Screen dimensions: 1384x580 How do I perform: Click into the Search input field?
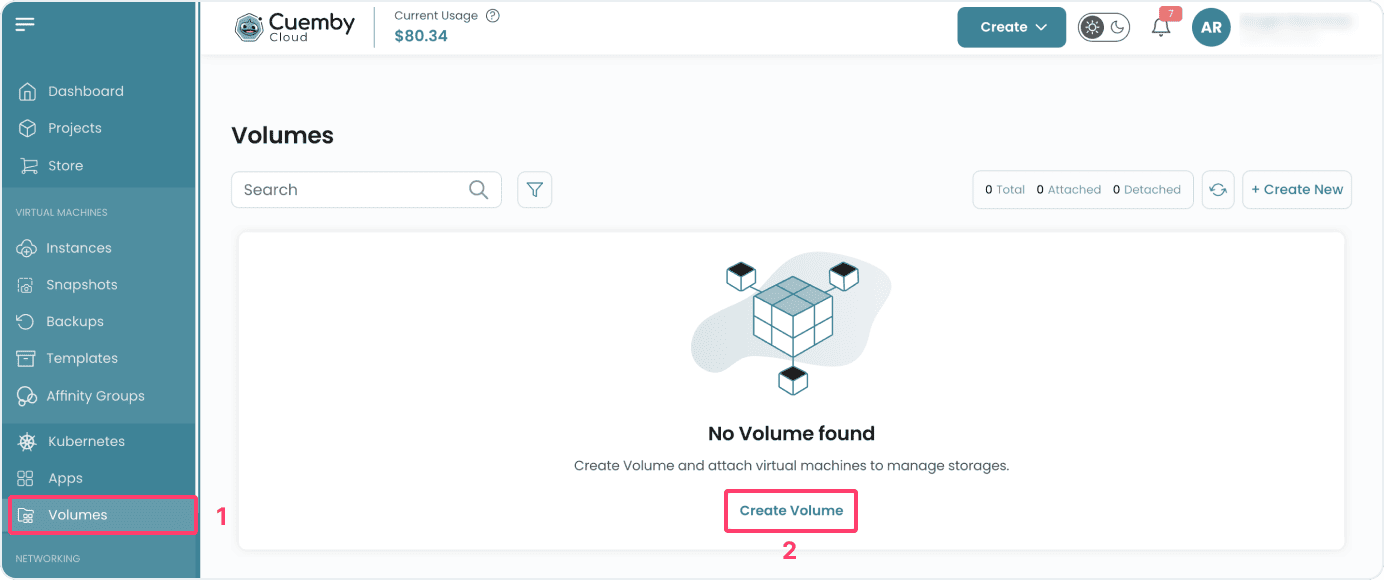pos(350,190)
